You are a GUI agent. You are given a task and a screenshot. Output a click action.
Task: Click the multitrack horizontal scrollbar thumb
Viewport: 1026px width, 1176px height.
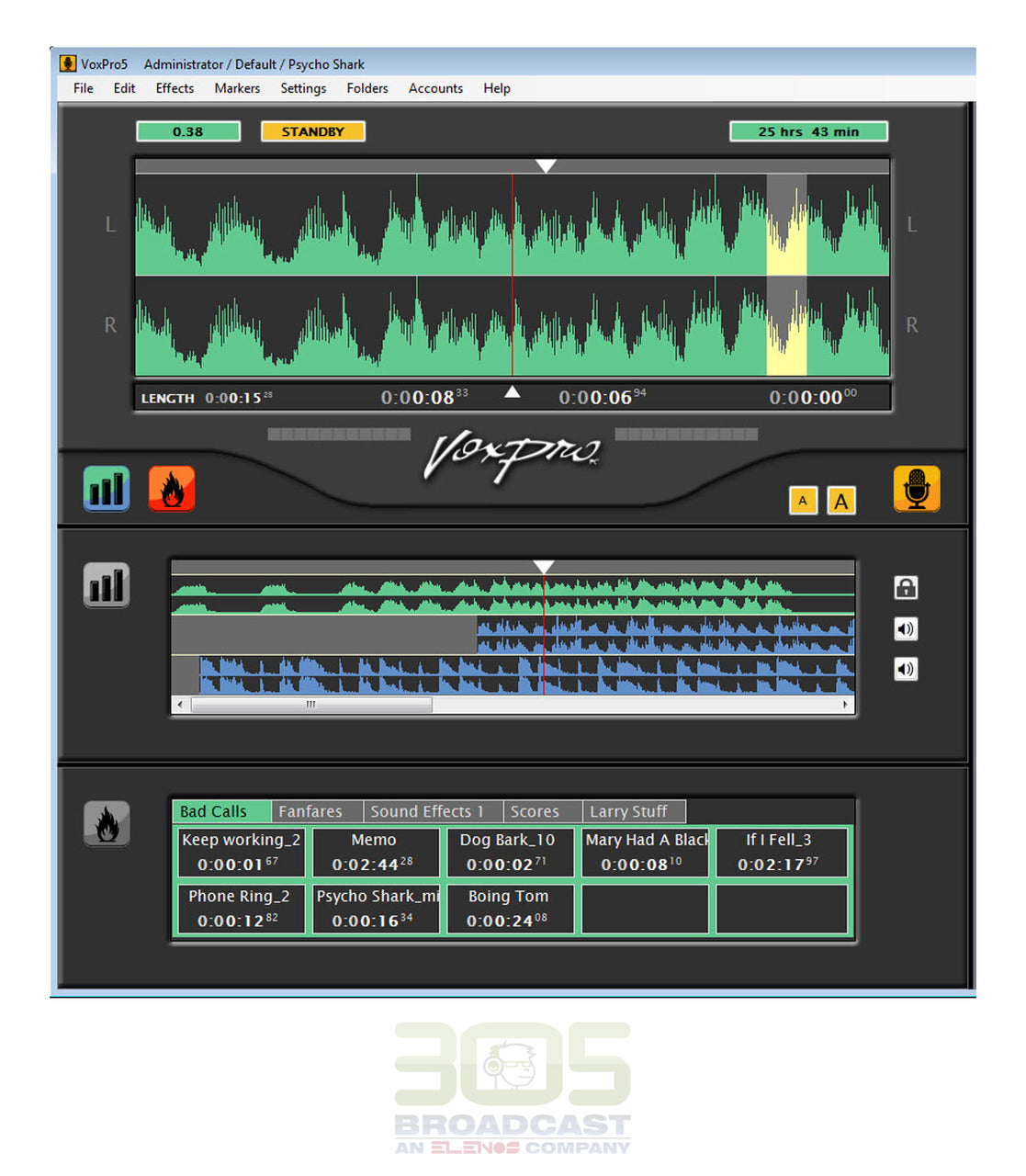pos(311,705)
